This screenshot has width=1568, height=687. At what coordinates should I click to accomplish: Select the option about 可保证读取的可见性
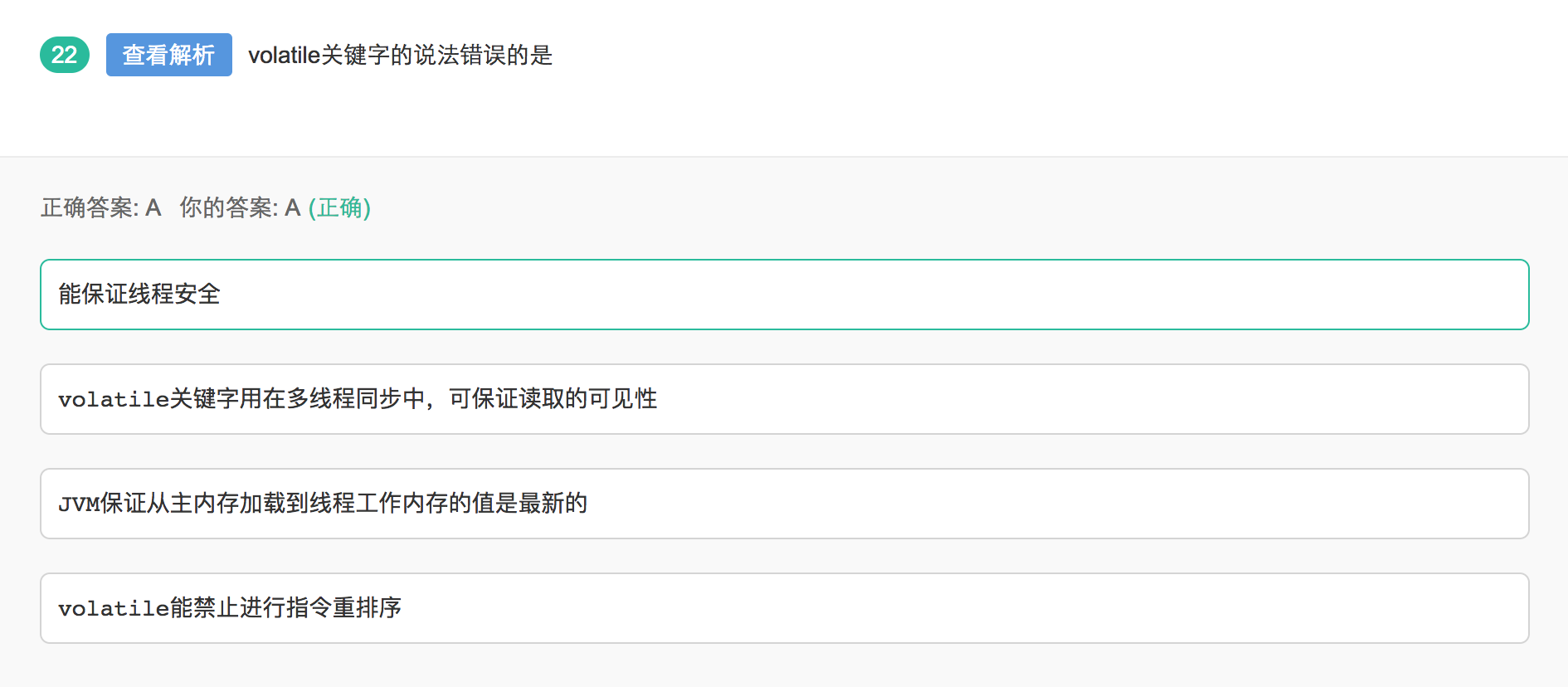[784, 399]
